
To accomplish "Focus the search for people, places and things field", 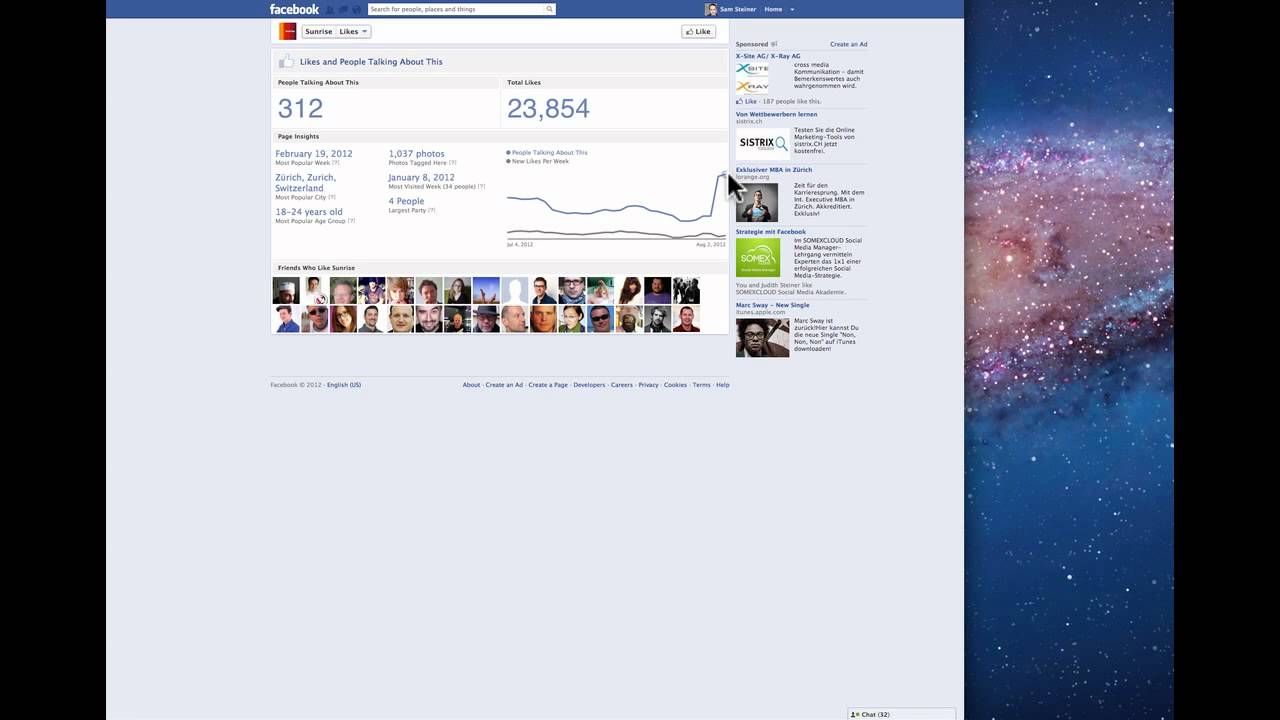I will [x=456, y=9].
